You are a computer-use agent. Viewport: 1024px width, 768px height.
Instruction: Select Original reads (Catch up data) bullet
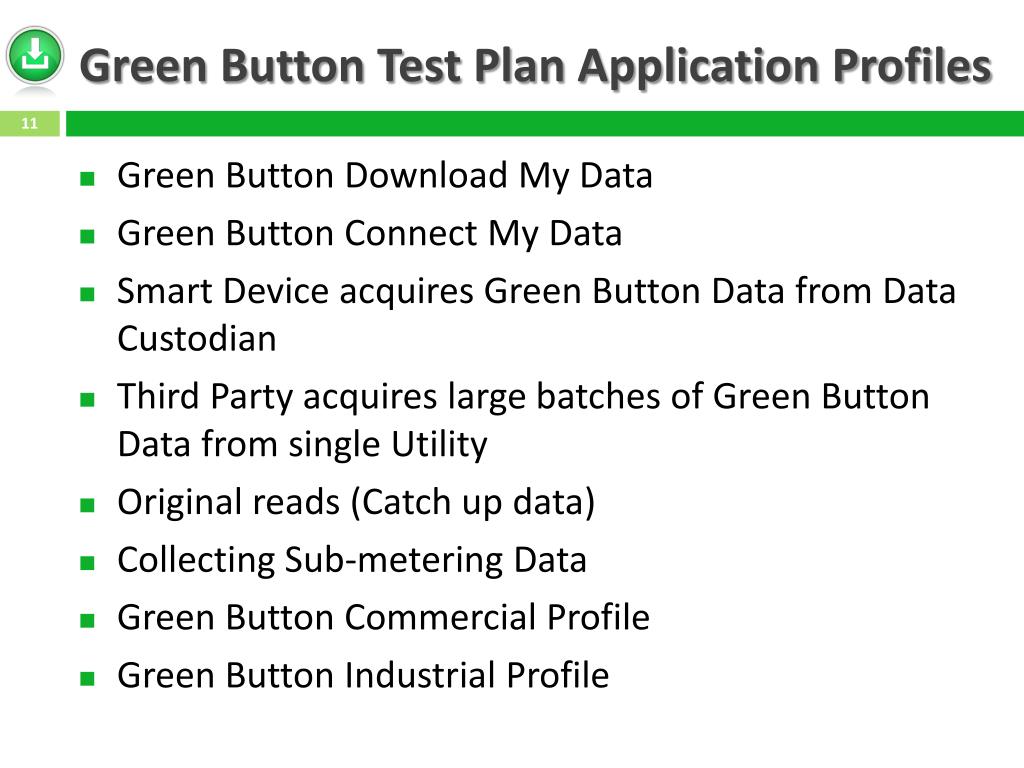pyautogui.click(x=356, y=502)
